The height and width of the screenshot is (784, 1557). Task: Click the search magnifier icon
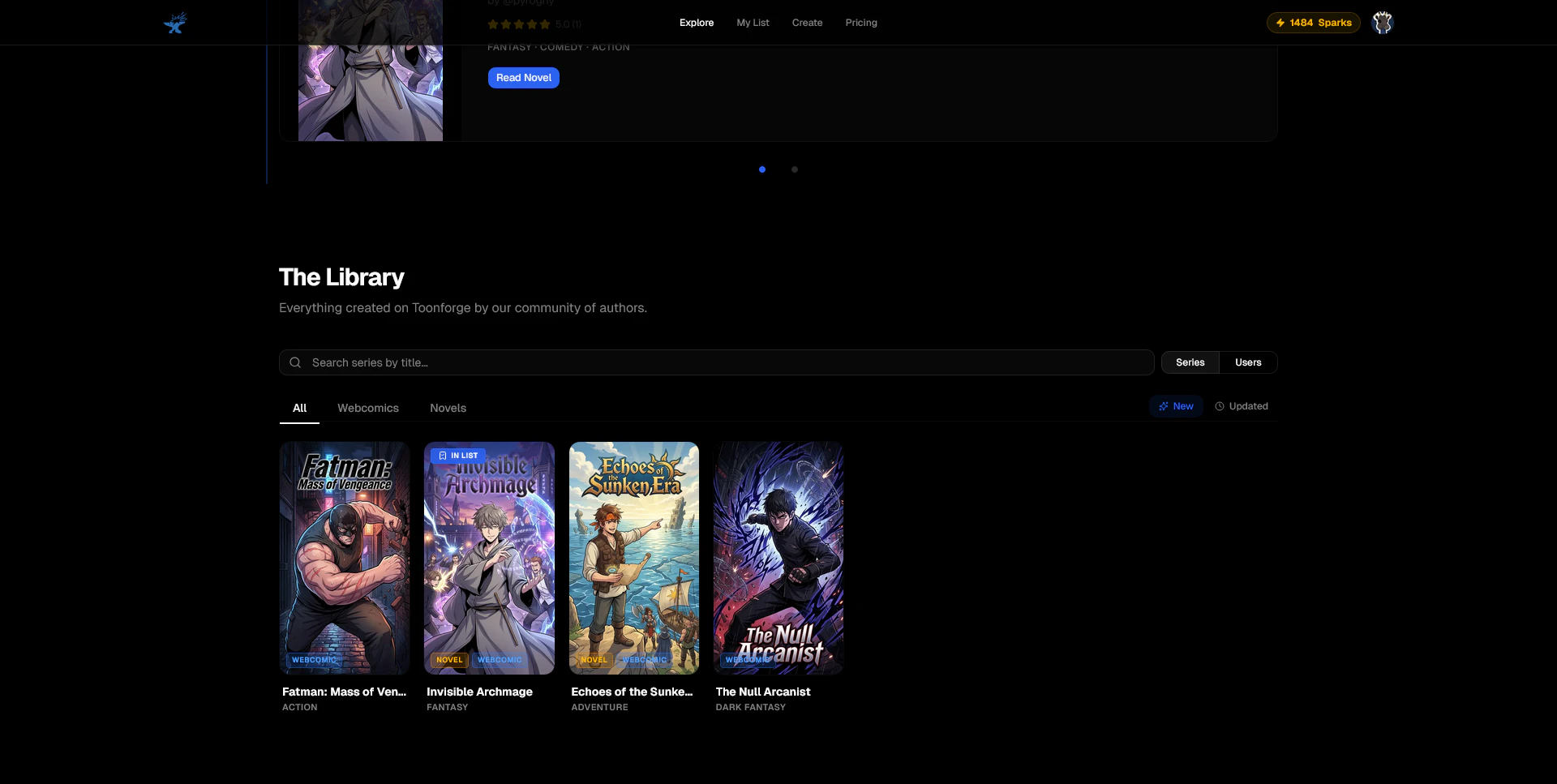(295, 362)
